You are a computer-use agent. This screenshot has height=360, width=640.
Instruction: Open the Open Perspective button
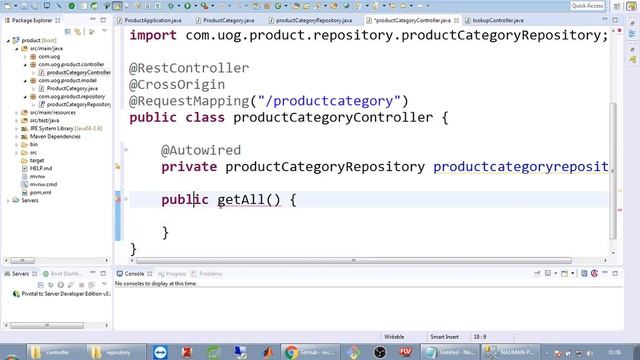(x=617, y=6)
